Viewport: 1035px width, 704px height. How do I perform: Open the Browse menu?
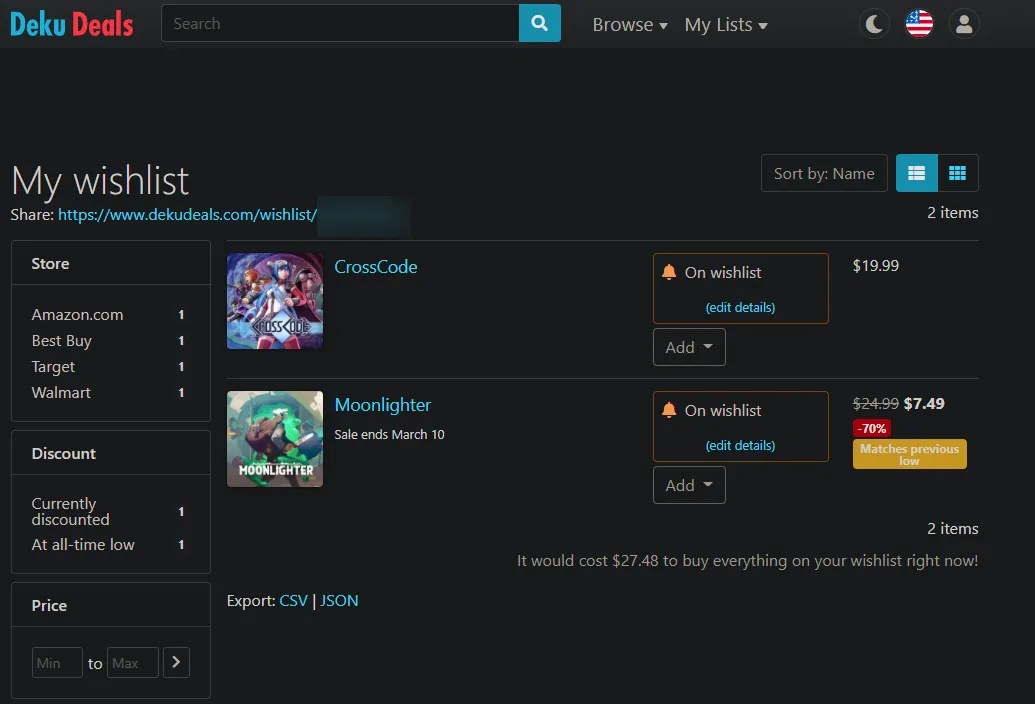point(629,24)
